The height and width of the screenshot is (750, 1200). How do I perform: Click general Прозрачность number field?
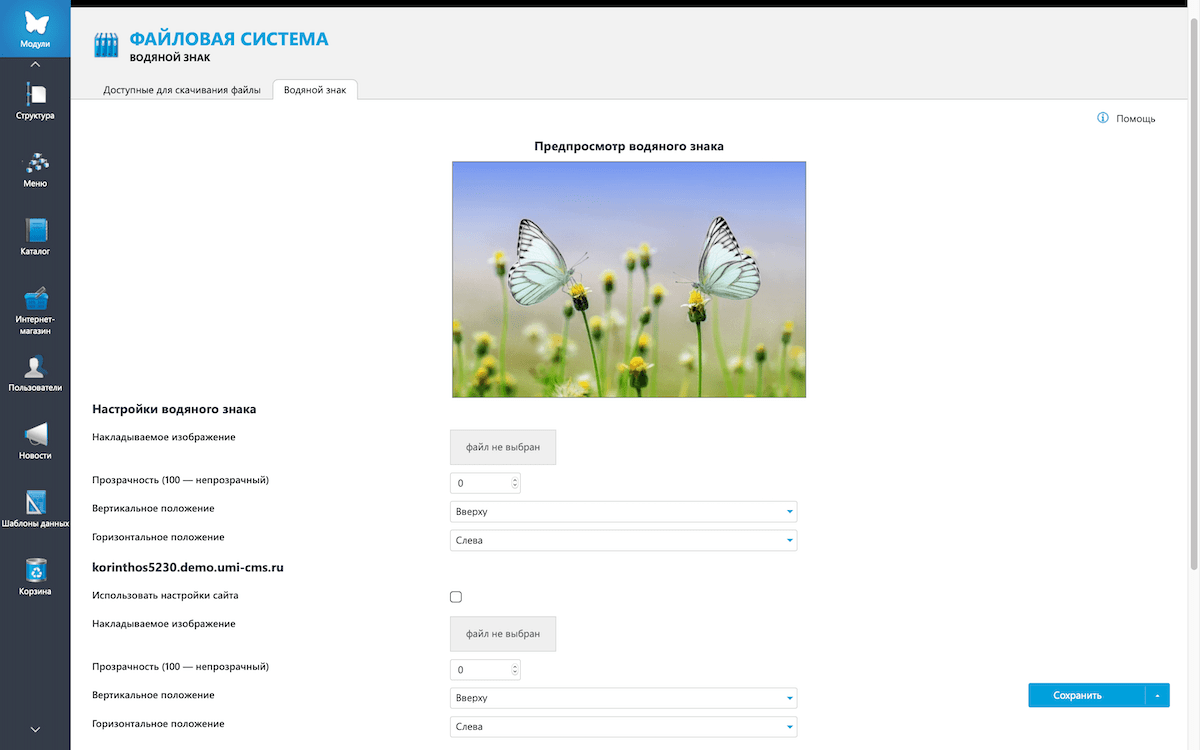pyautogui.click(x=485, y=483)
